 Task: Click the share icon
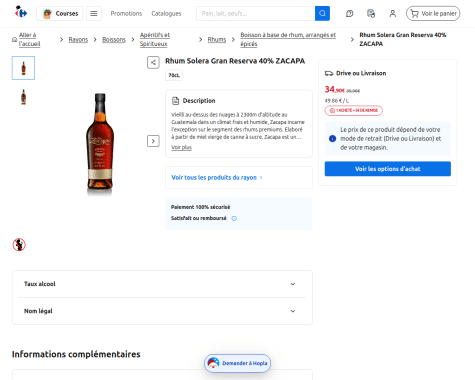pyautogui.click(x=153, y=62)
